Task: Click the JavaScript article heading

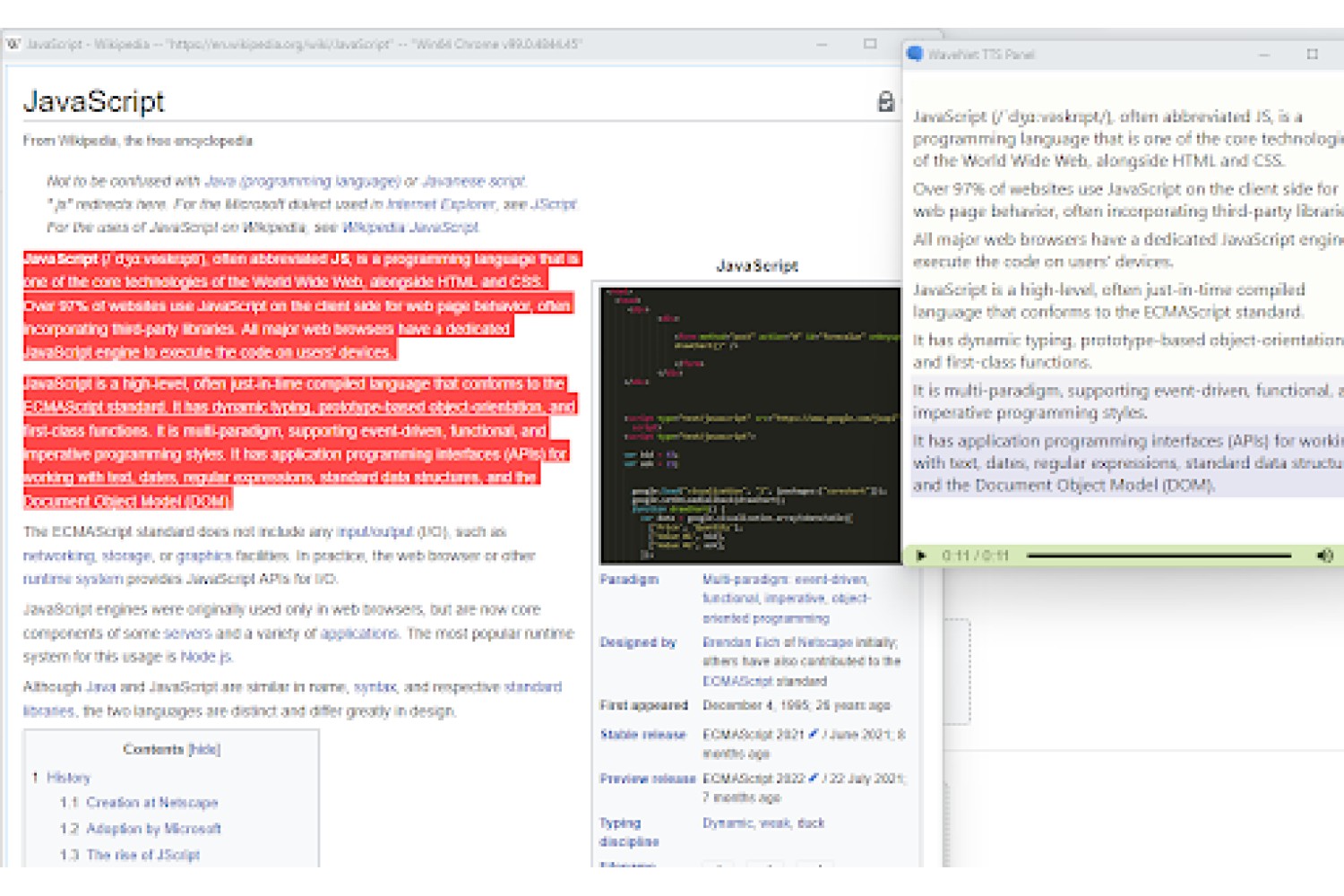Action: pyautogui.click(x=94, y=102)
